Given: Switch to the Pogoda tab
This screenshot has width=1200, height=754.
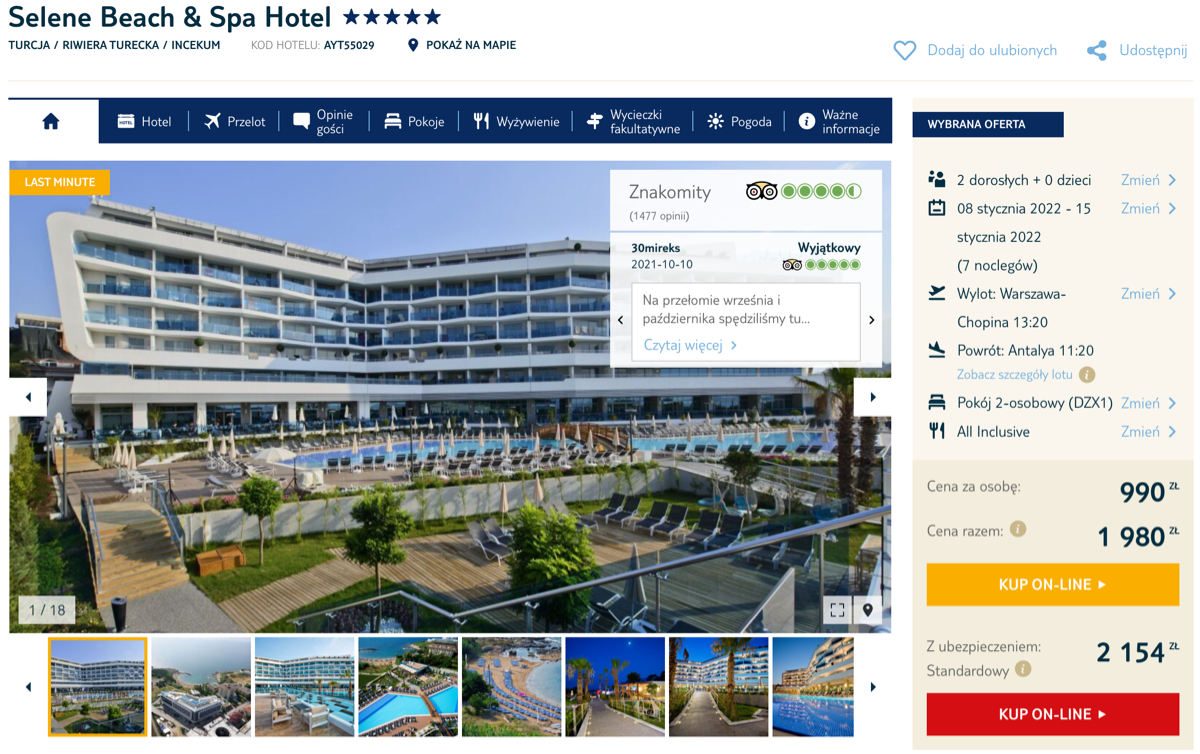Looking at the screenshot, I should [x=739, y=121].
